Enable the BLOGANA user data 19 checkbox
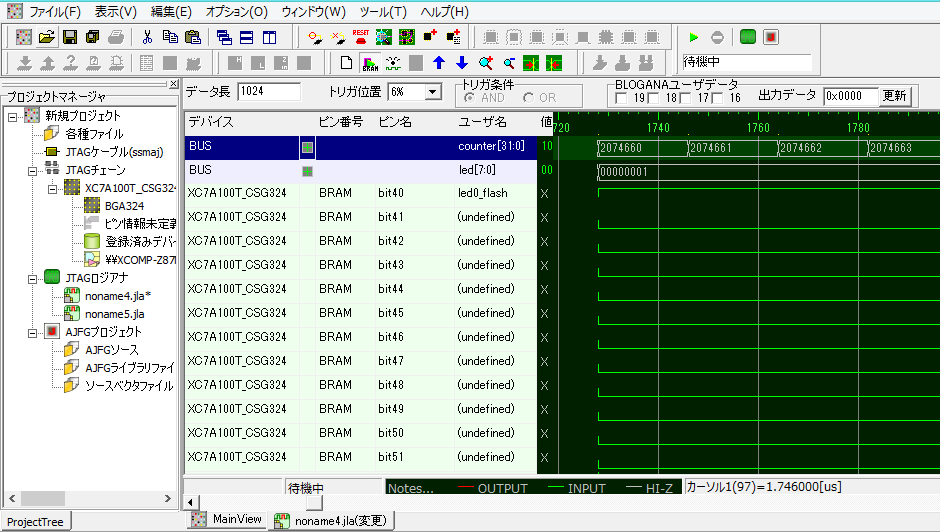 (621, 98)
